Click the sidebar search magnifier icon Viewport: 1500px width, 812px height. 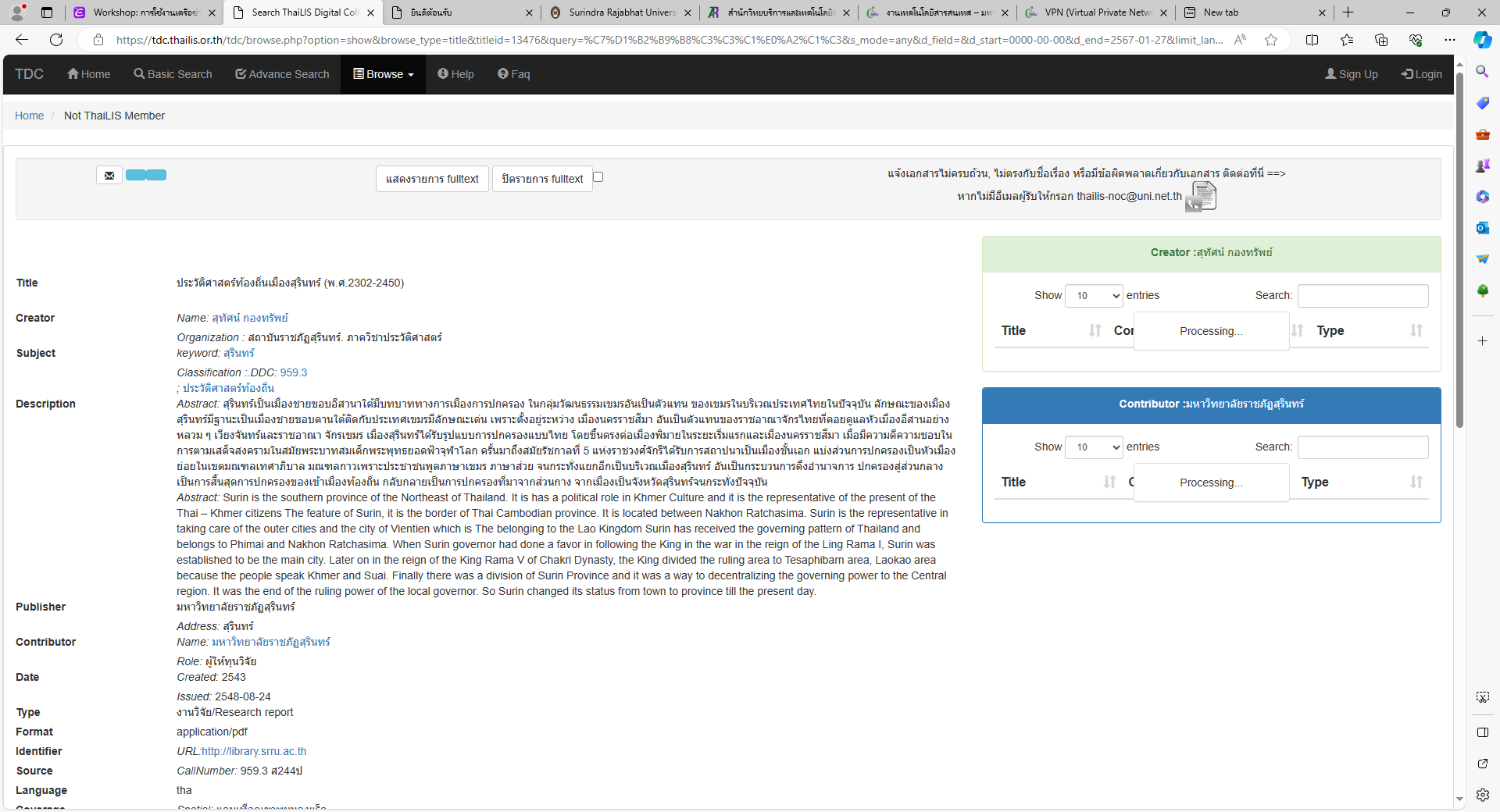pyautogui.click(x=1482, y=72)
